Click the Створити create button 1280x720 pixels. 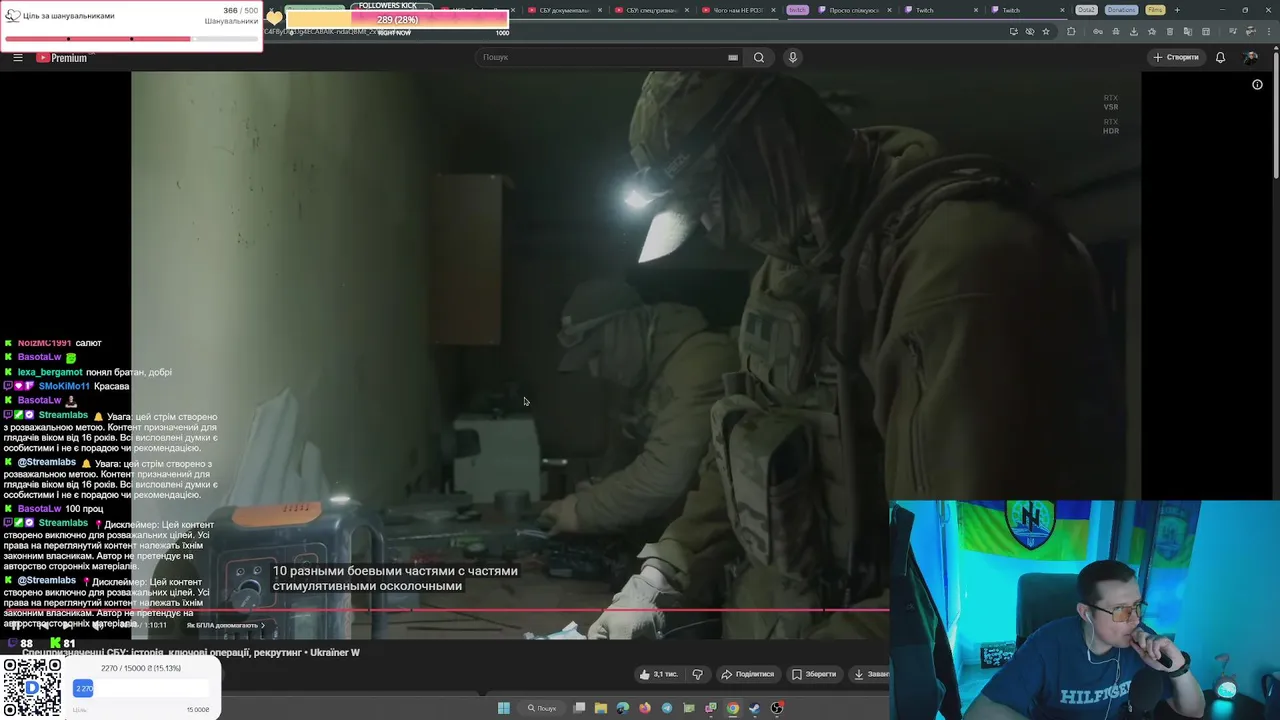[x=1176, y=57]
